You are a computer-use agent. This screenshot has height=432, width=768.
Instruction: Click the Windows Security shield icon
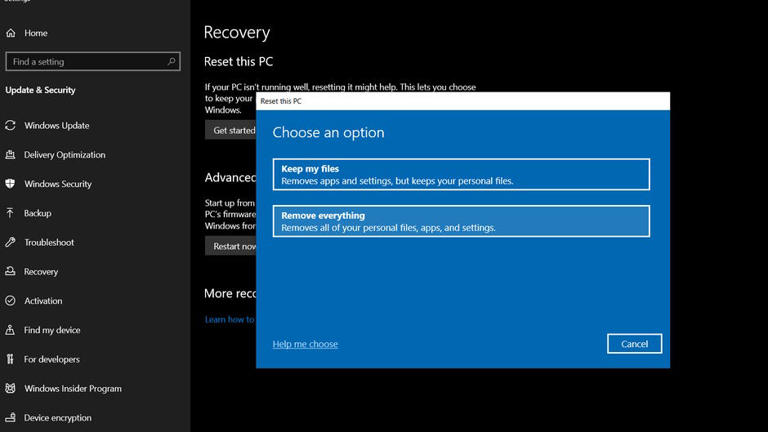click(10, 184)
